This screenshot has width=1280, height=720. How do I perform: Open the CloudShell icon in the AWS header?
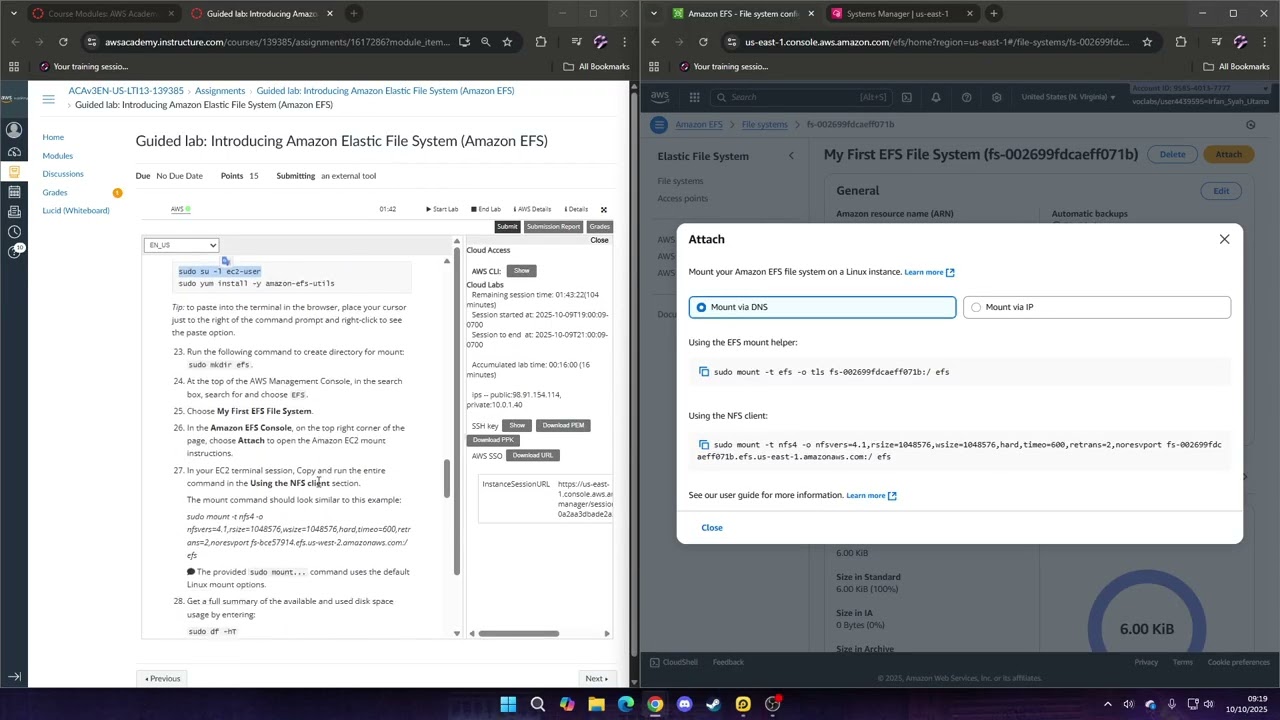pos(907,97)
